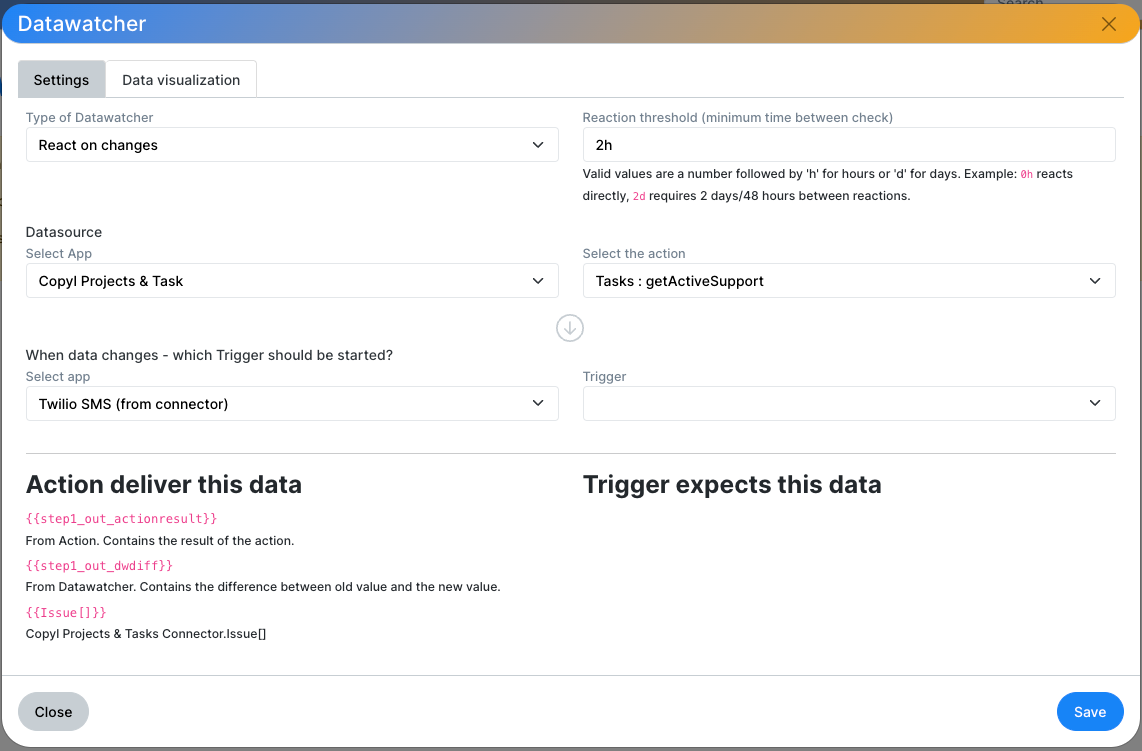Open the Type of Datawatcher dropdown
Viewport: 1142px width, 751px height.
[292, 145]
